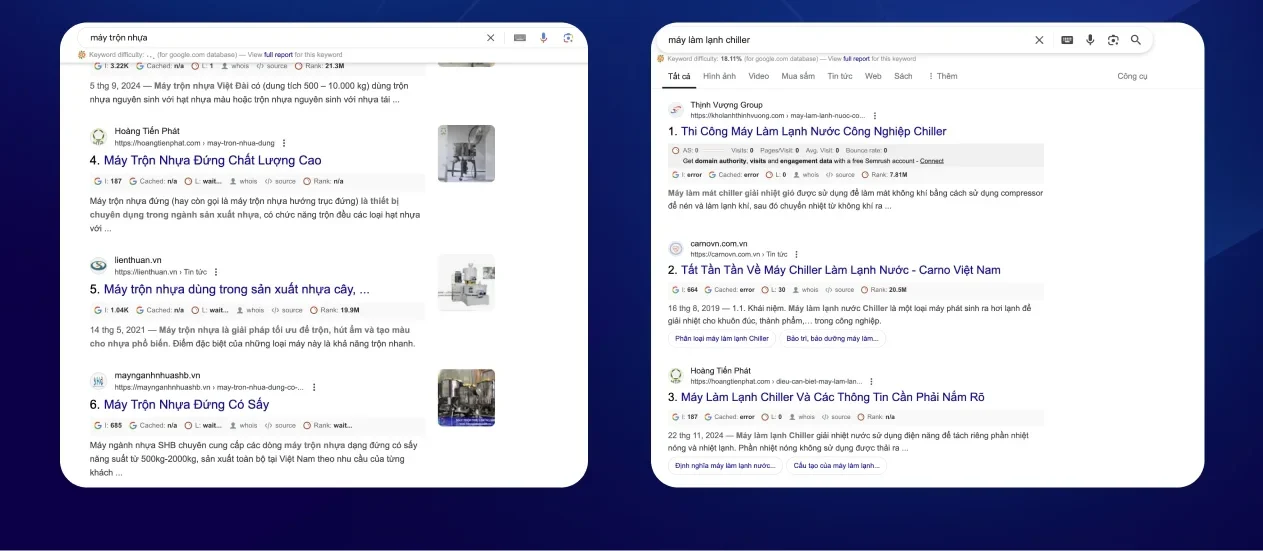
Task: Click 'Định nghĩa máy làm lạnh nước...' chip
Action: tap(725, 466)
